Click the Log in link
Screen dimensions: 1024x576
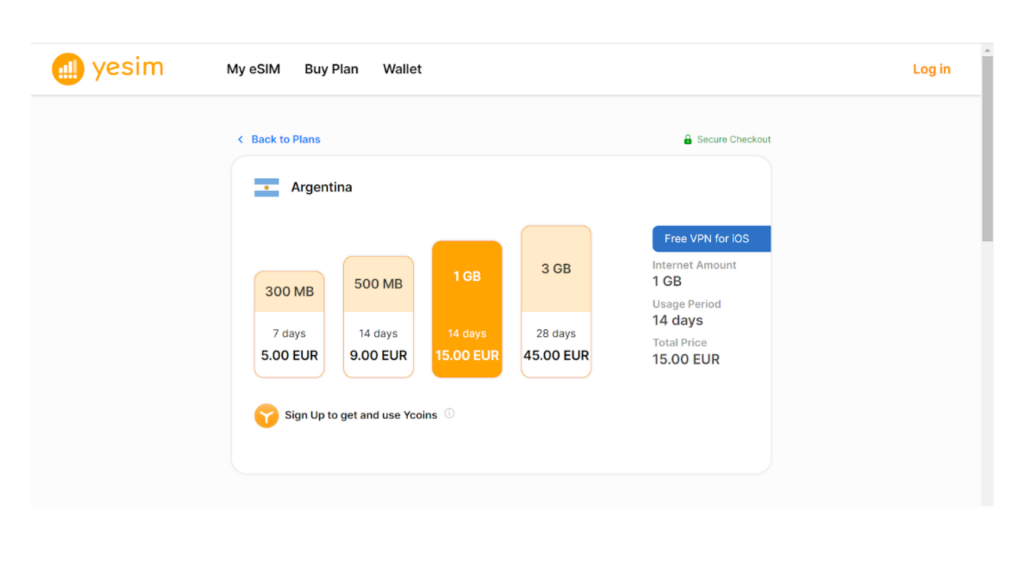[931, 69]
